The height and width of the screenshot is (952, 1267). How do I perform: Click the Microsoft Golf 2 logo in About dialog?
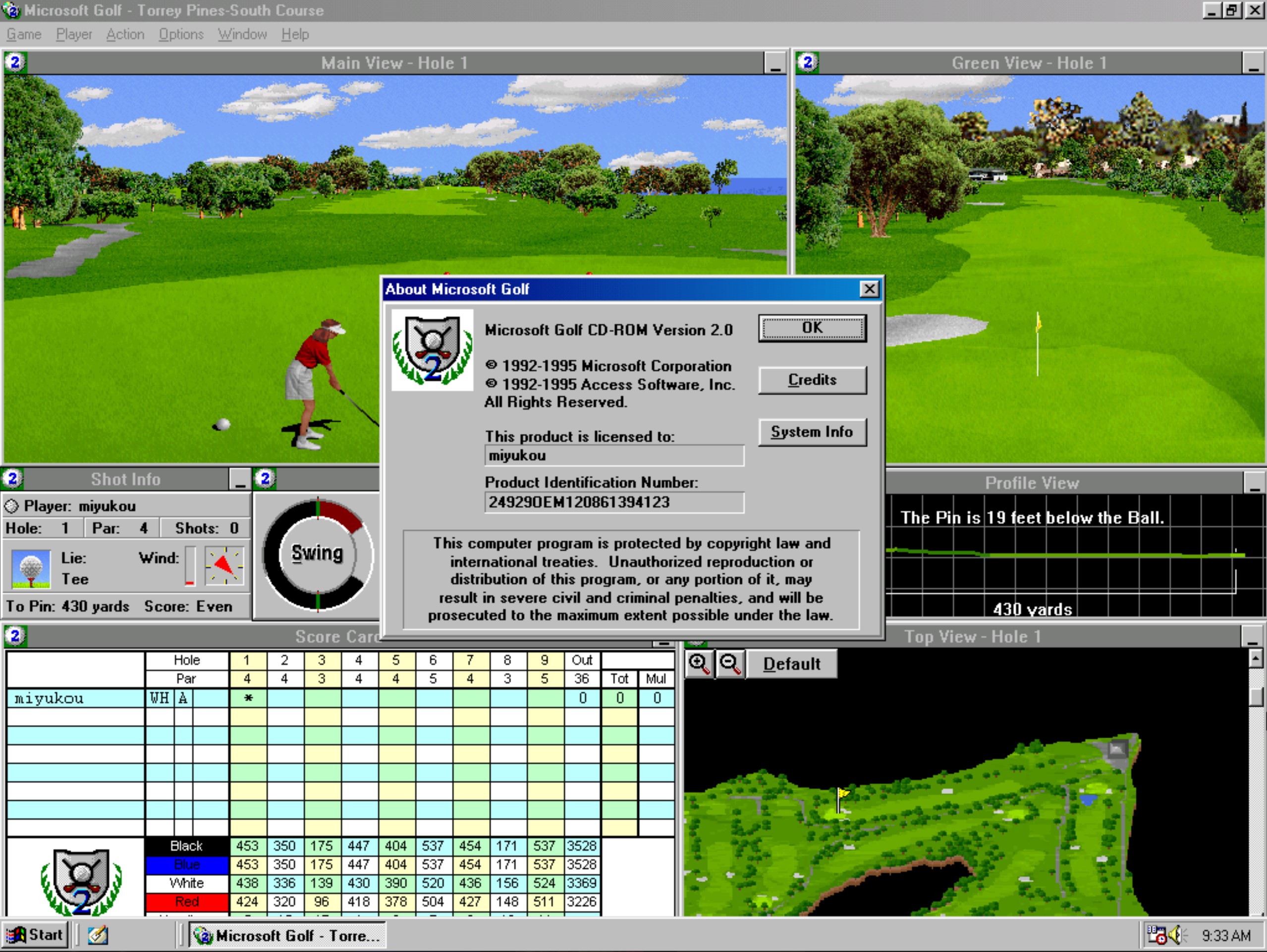tap(433, 350)
